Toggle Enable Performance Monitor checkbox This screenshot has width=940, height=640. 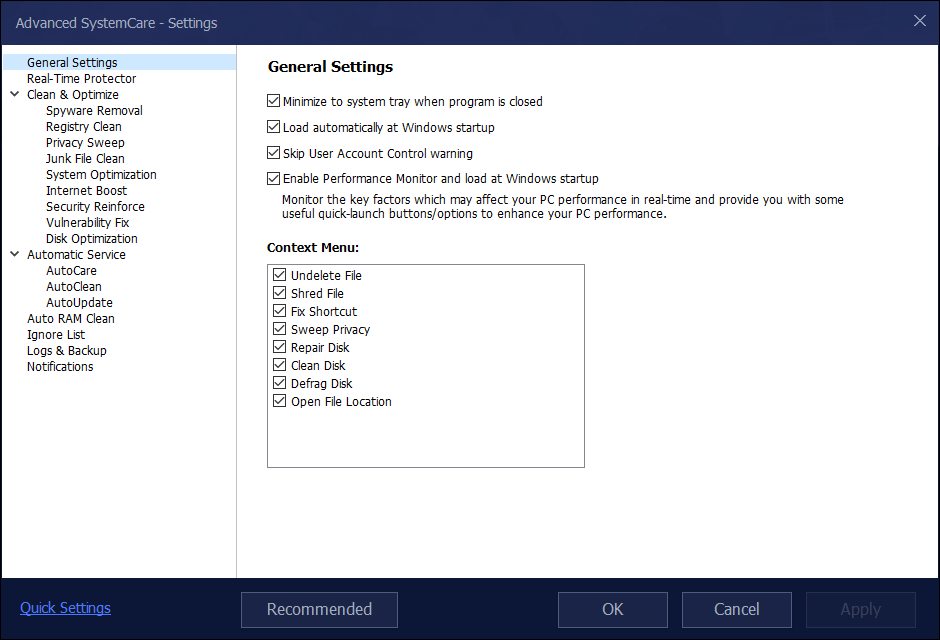click(273, 179)
